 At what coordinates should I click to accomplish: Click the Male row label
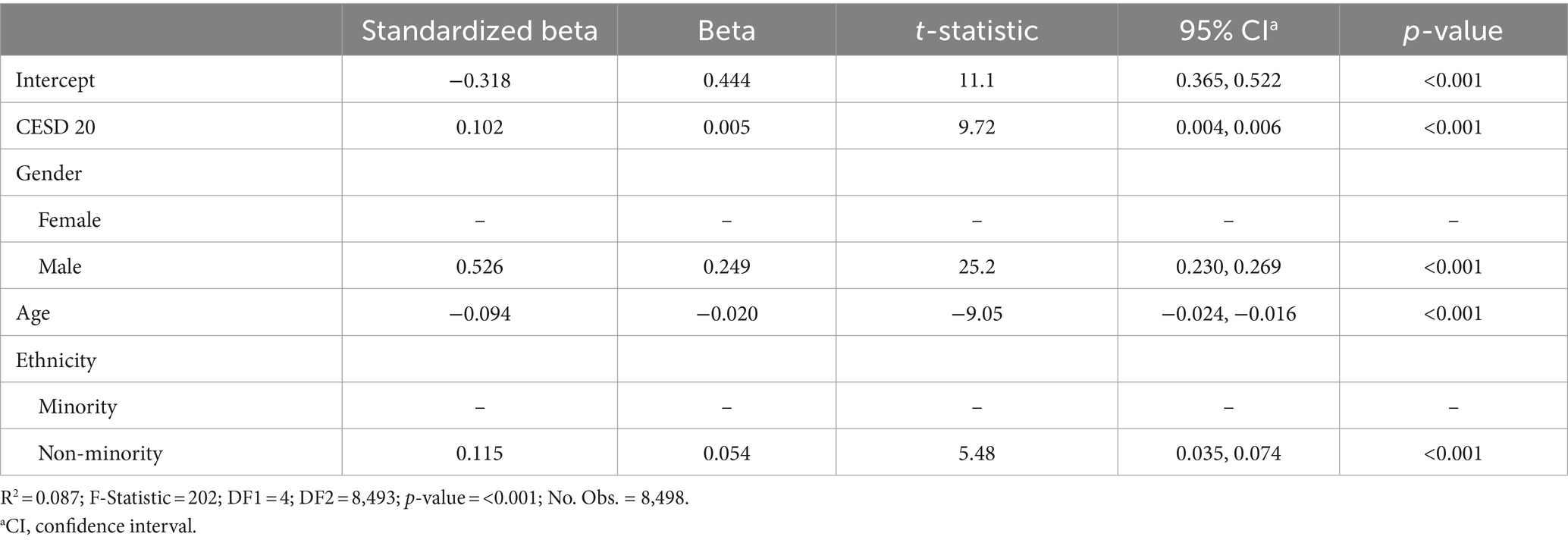[x=60, y=267]
